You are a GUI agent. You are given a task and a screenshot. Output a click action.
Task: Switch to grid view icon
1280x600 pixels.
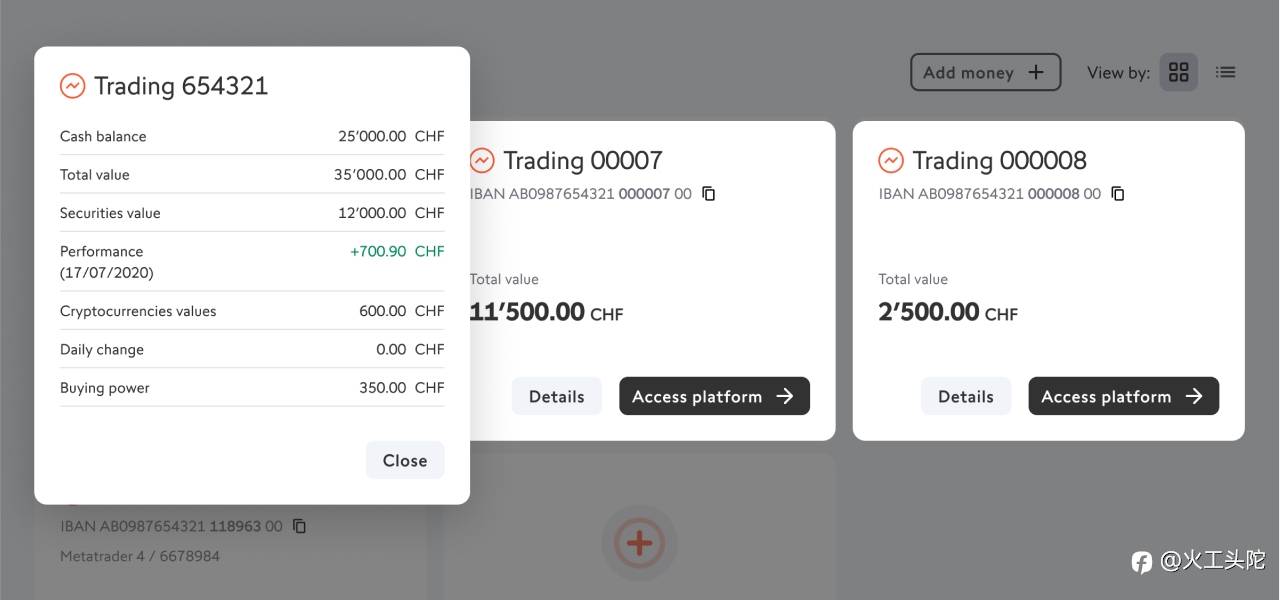(x=1178, y=72)
